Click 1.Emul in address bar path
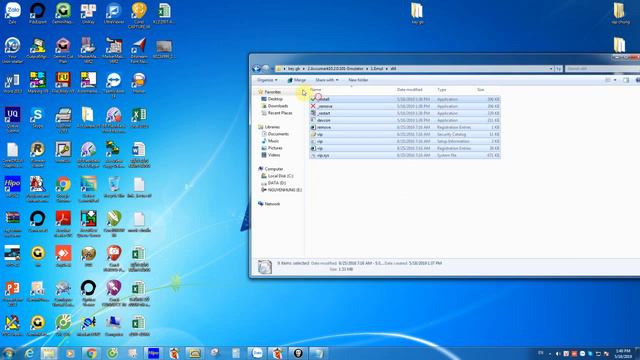The height and width of the screenshot is (360, 640). 376,69
